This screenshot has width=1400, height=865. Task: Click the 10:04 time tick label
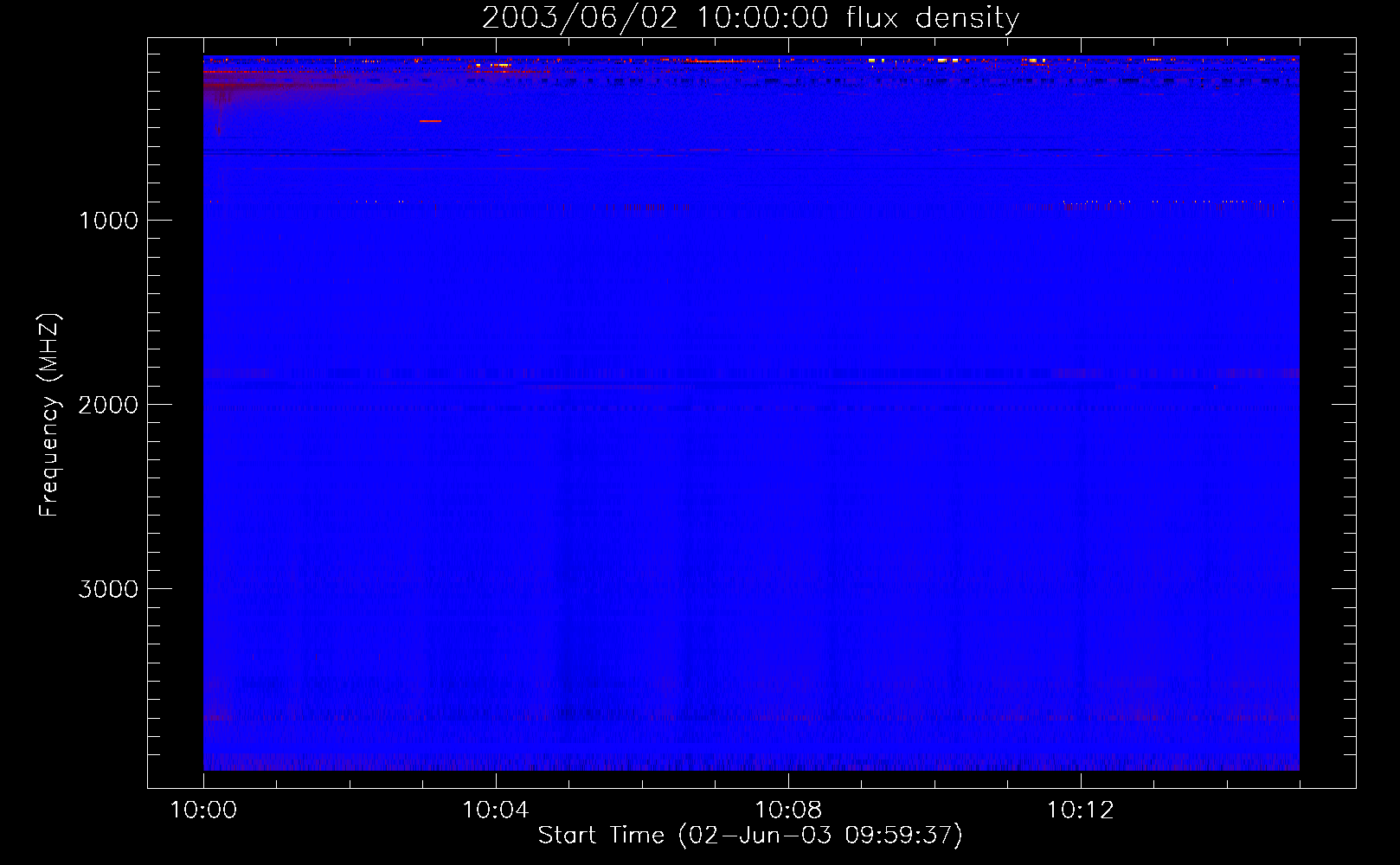pos(496,810)
